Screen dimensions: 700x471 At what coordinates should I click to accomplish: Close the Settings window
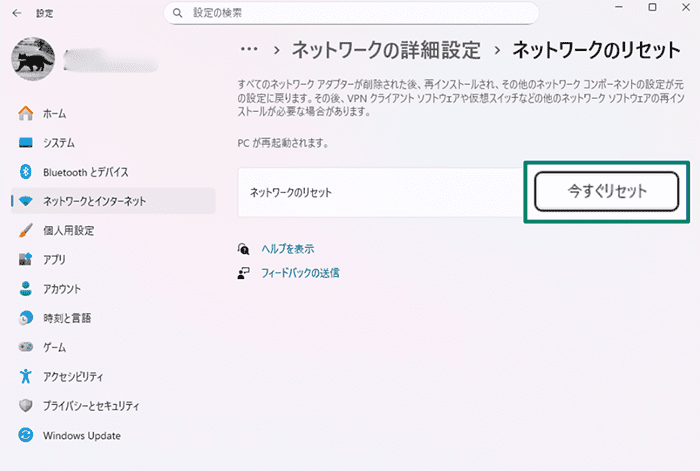686,7
